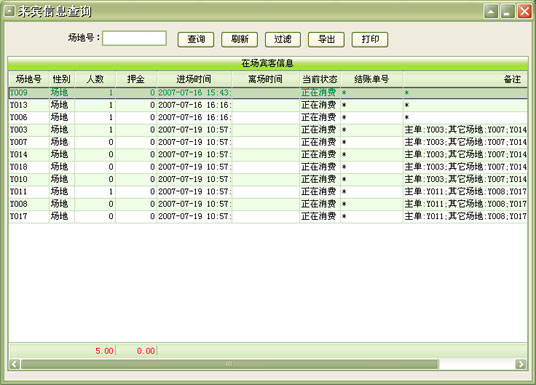Select venue cell Y010
This screenshot has width=536, height=385.
click(29, 179)
